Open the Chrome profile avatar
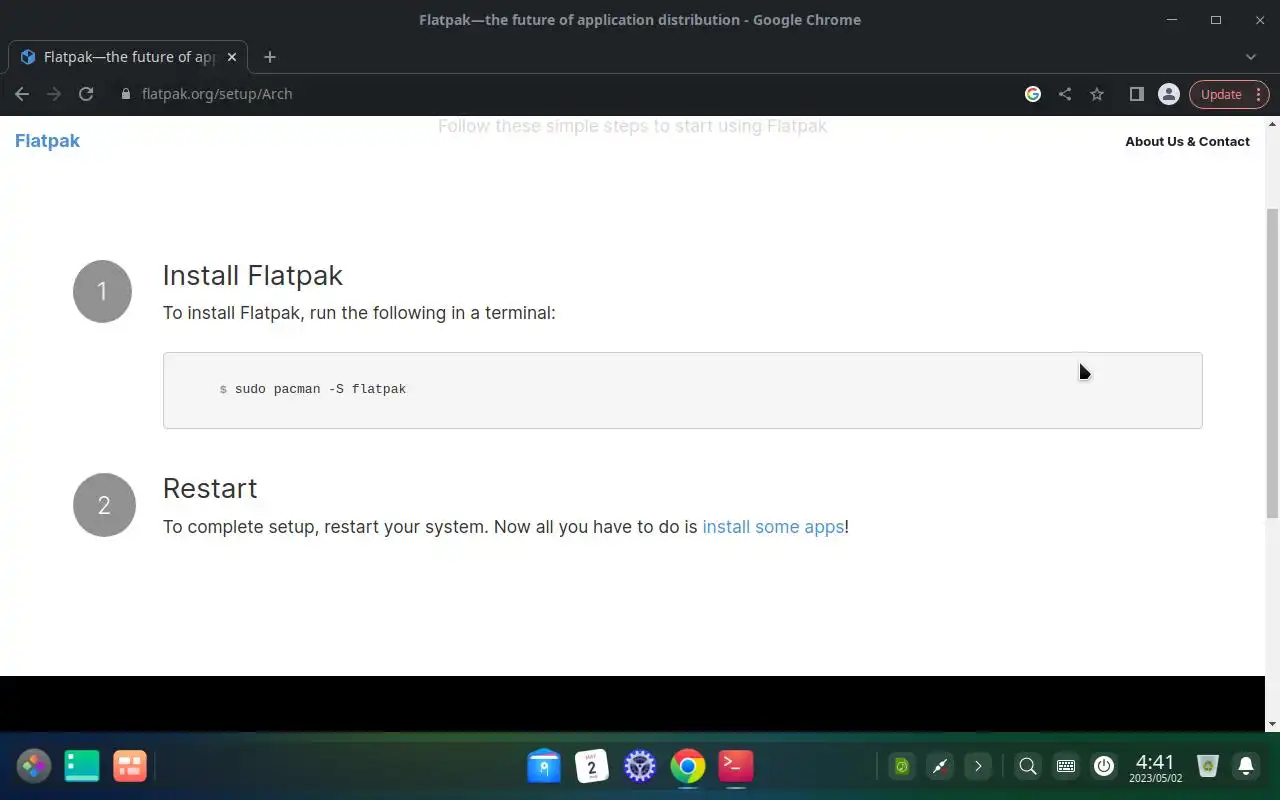 click(1168, 94)
